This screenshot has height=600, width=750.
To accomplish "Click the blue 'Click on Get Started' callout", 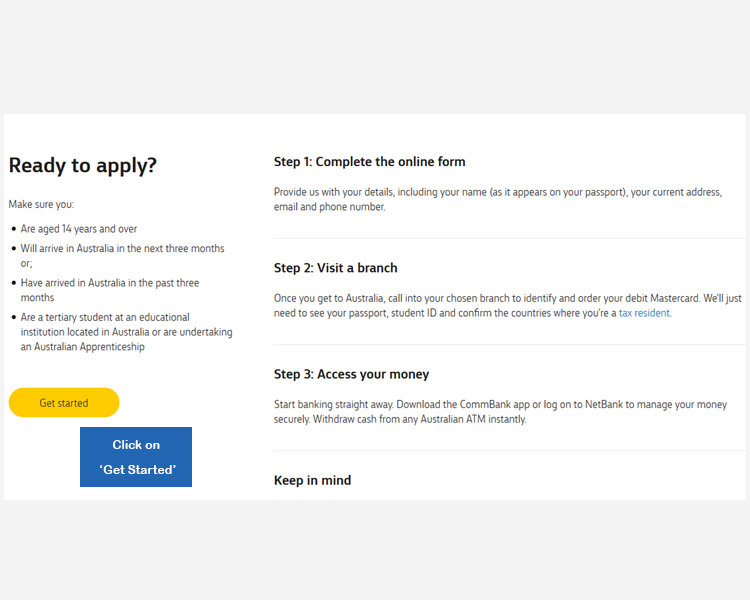I will click(136, 457).
